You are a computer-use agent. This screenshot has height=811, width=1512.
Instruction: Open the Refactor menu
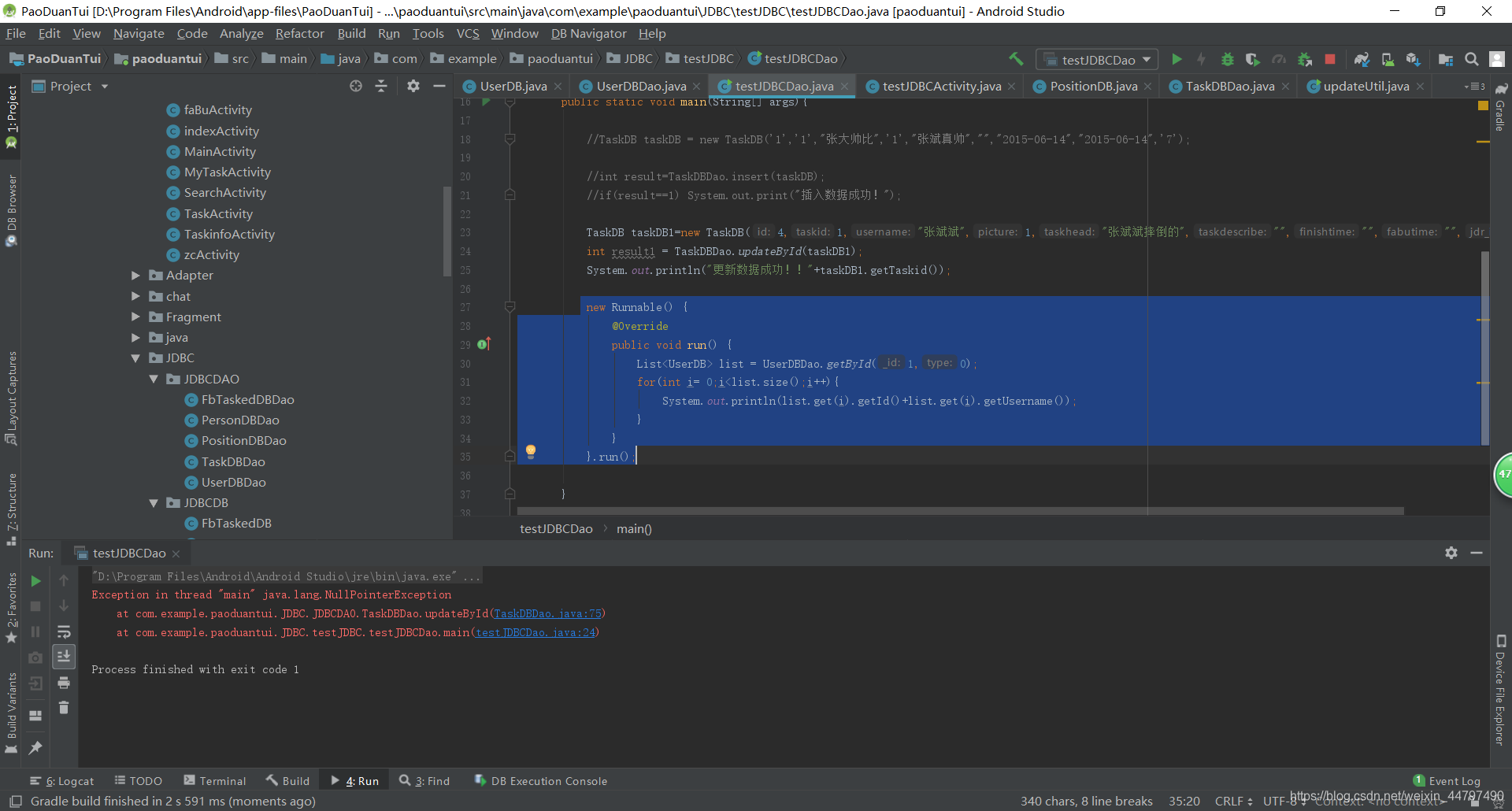tap(299, 33)
